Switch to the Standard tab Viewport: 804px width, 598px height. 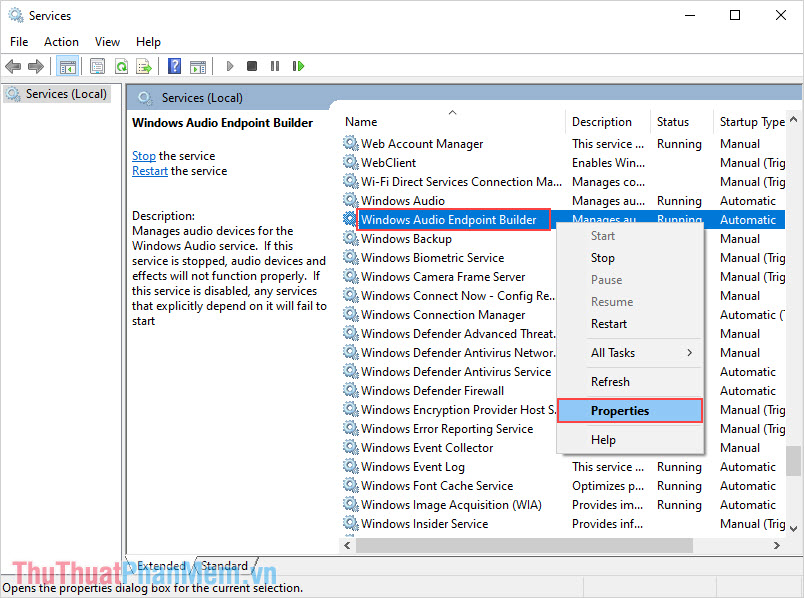tap(224, 565)
